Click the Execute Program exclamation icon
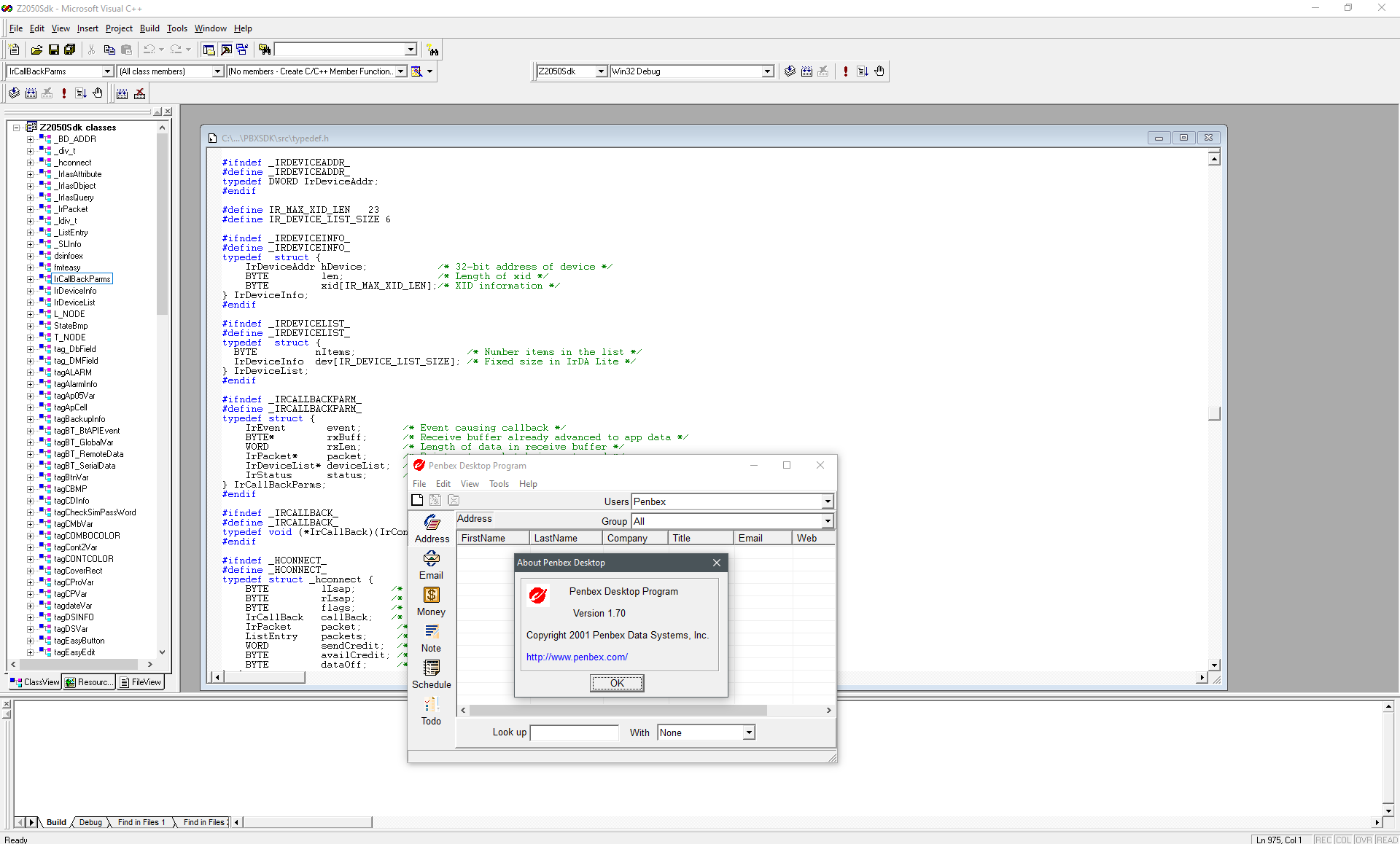 coord(845,71)
